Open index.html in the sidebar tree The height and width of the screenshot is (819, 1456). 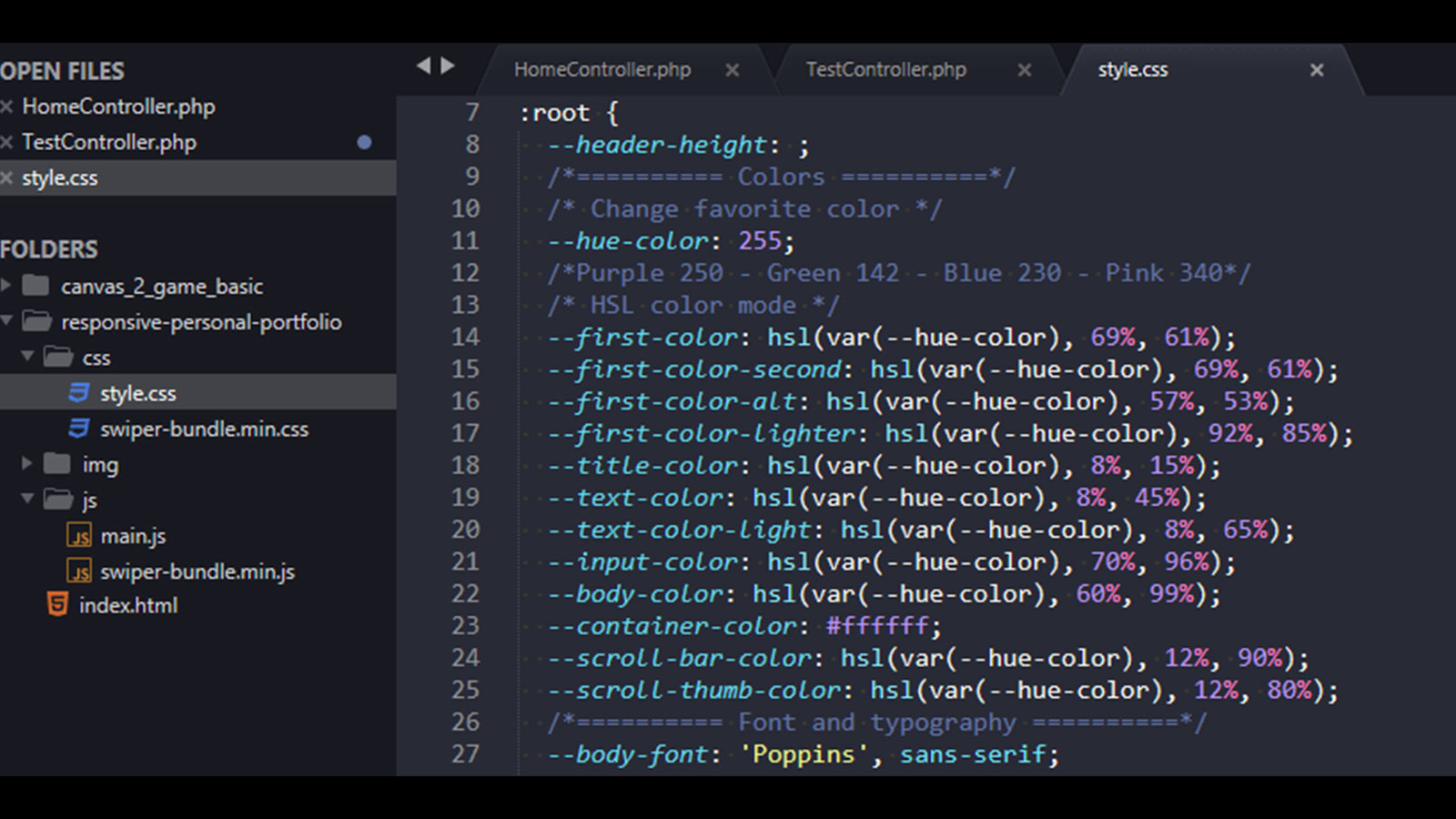pos(127,605)
